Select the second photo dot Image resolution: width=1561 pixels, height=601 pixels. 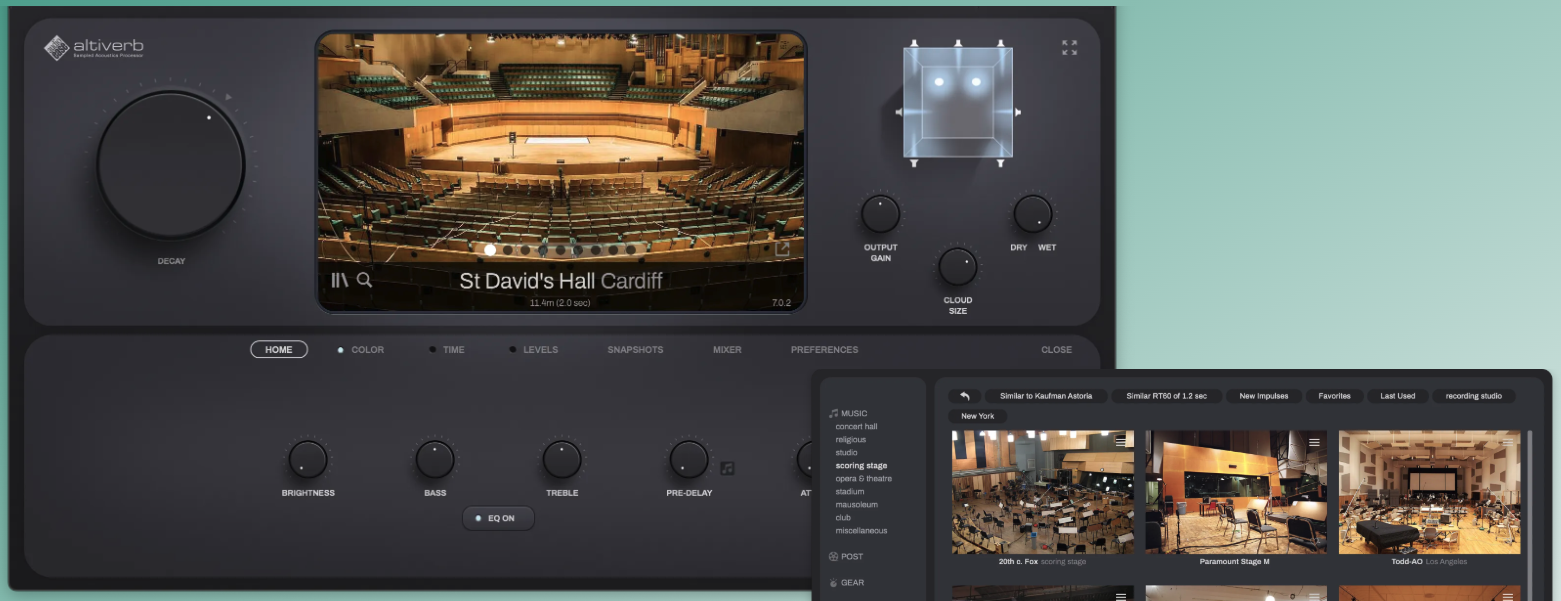coord(508,250)
